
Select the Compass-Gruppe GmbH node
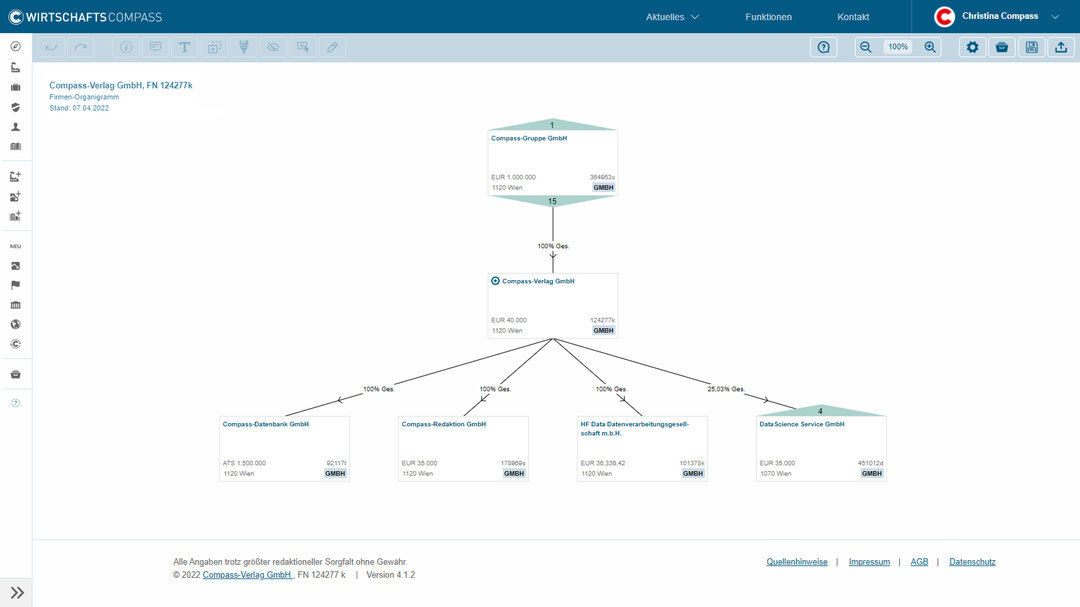(x=552, y=163)
